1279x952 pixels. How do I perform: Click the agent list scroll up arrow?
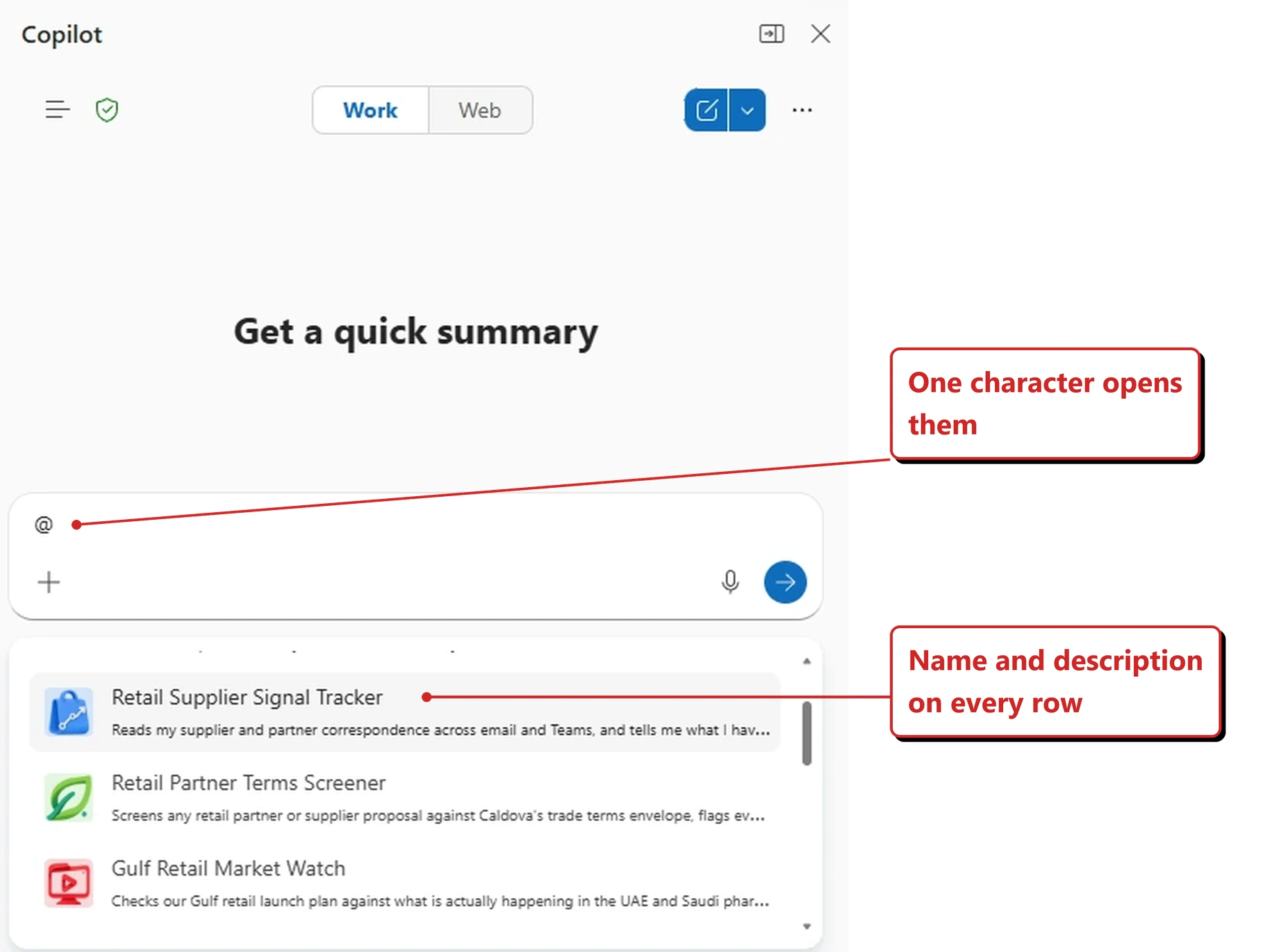click(x=807, y=661)
